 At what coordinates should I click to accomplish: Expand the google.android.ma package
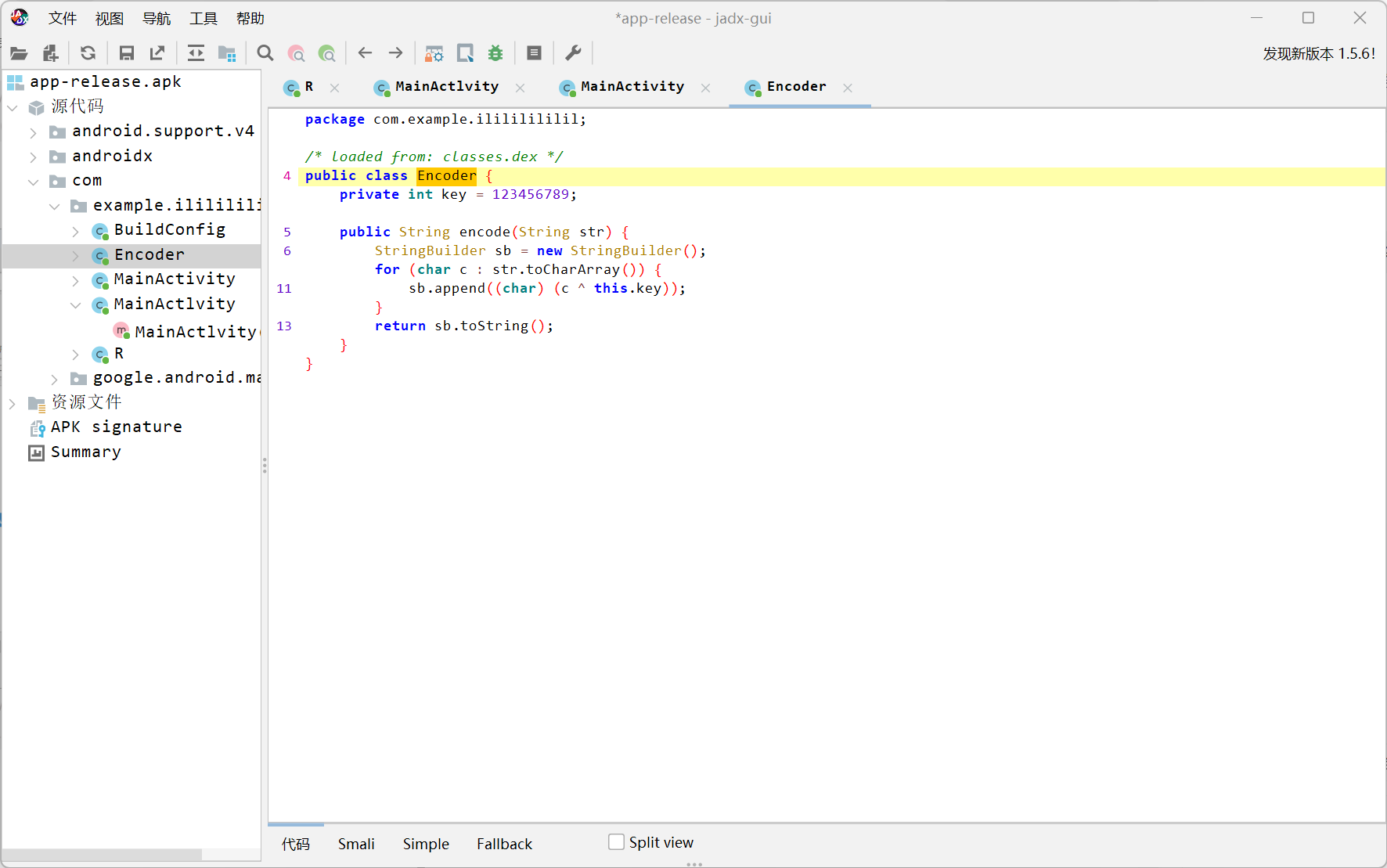(54, 379)
